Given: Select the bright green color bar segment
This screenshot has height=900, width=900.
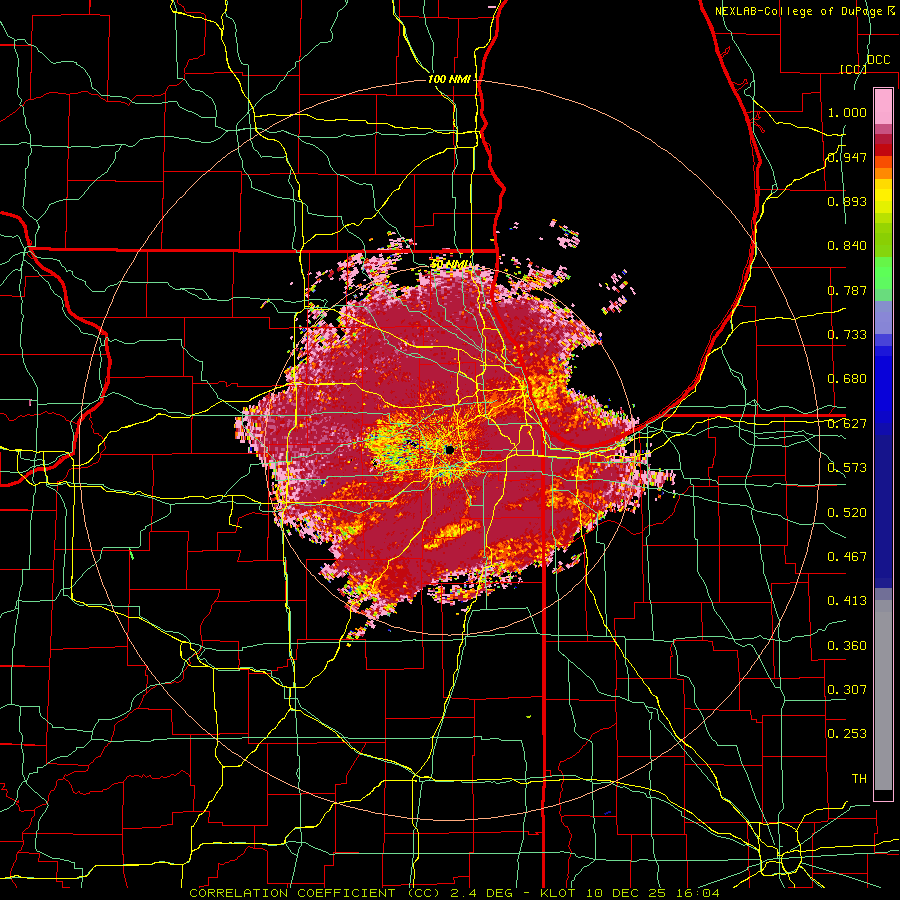Looking at the screenshot, I should pyautogui.click(x=883, y=273).
